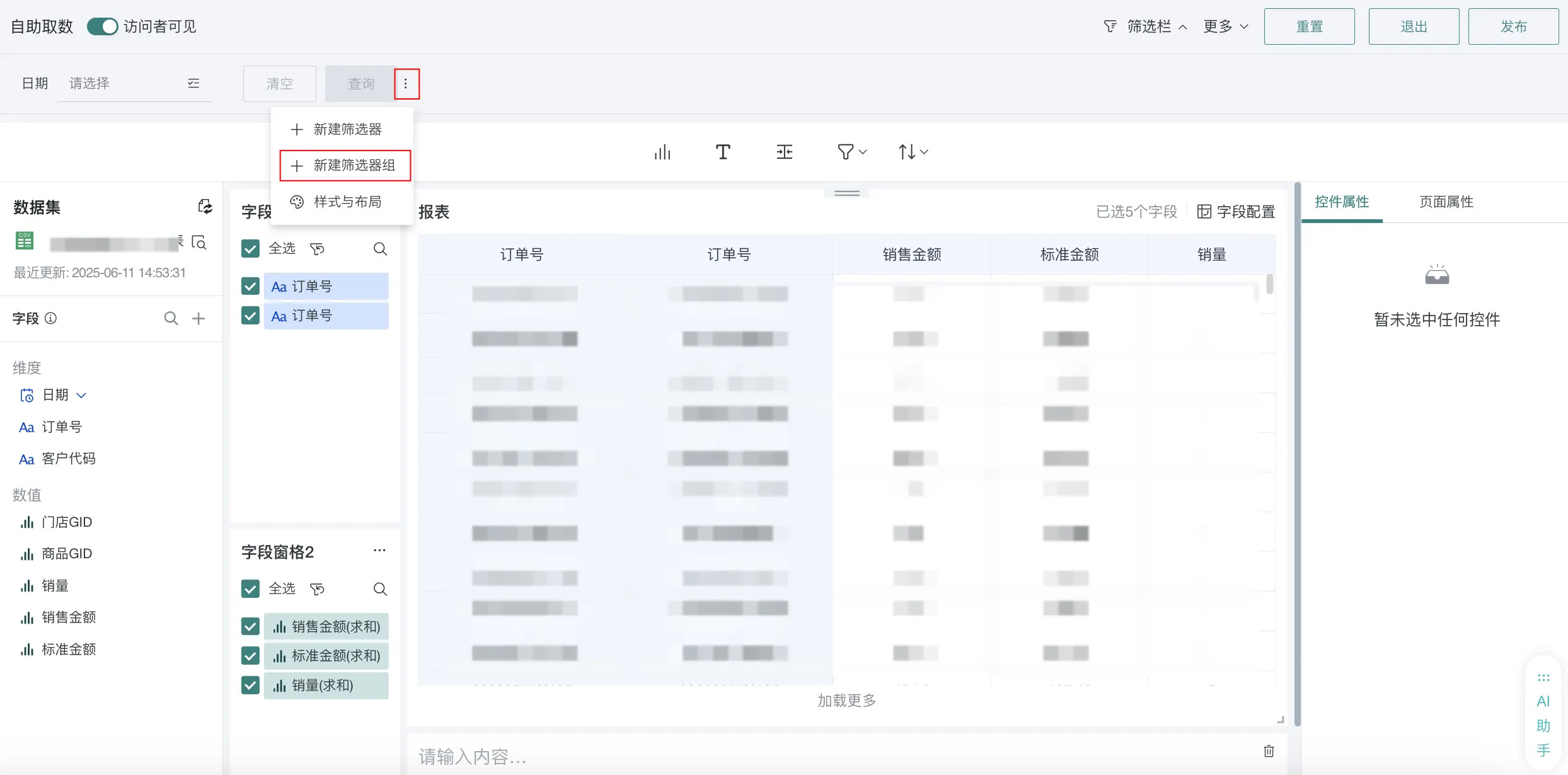Viewport: 1568px width, 775px height.
Task: Toggle 访问者可见 switch
Action: click(103, 26)
